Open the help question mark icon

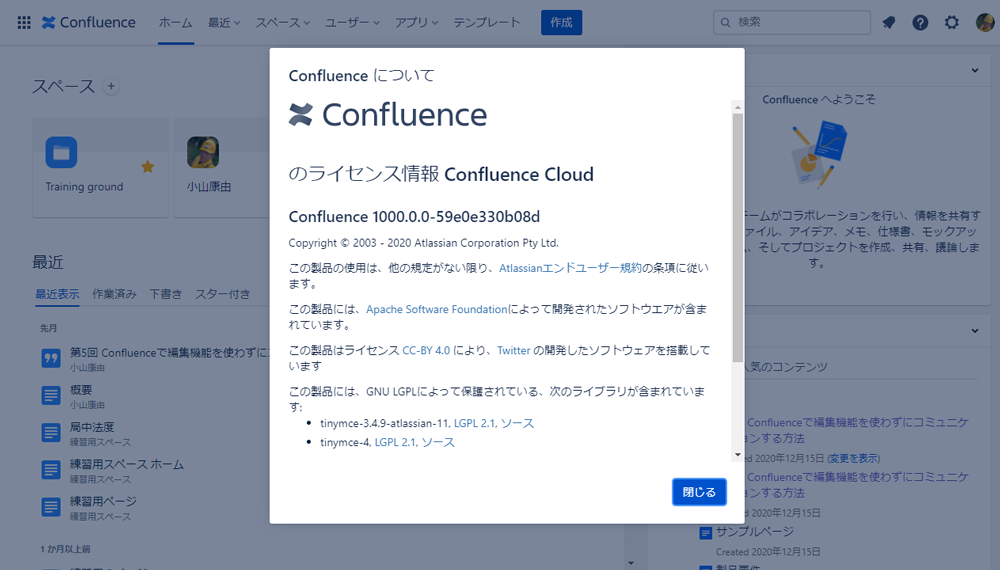point(920,23)
